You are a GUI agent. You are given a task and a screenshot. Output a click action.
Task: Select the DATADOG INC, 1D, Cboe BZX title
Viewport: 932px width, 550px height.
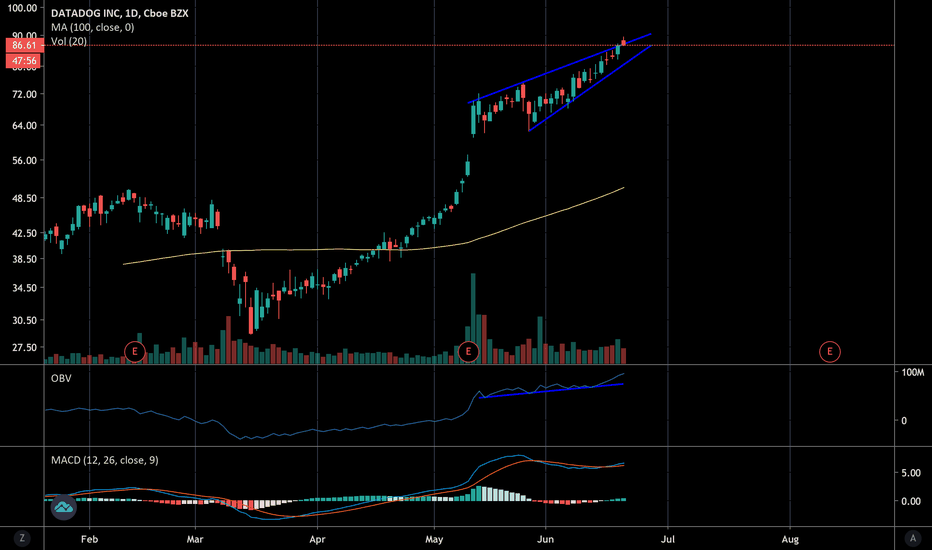(x=119, y=13)
